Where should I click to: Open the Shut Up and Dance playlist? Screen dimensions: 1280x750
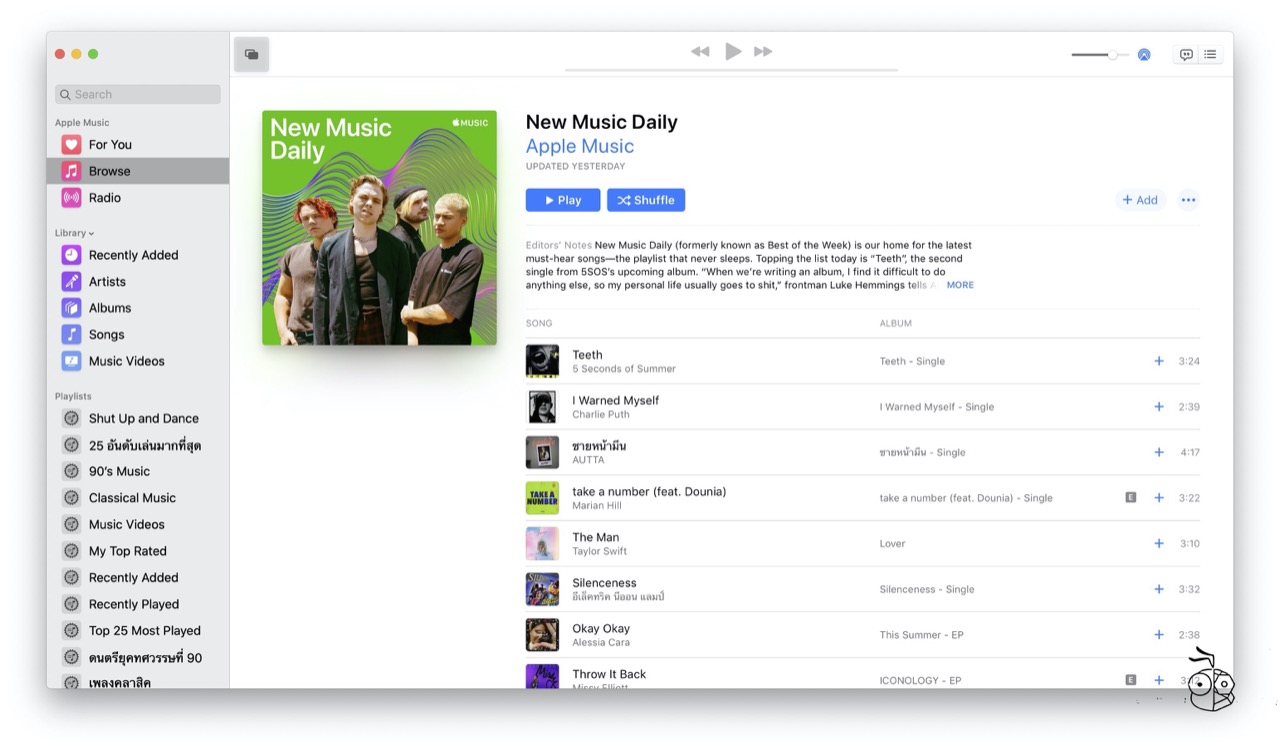143,419
